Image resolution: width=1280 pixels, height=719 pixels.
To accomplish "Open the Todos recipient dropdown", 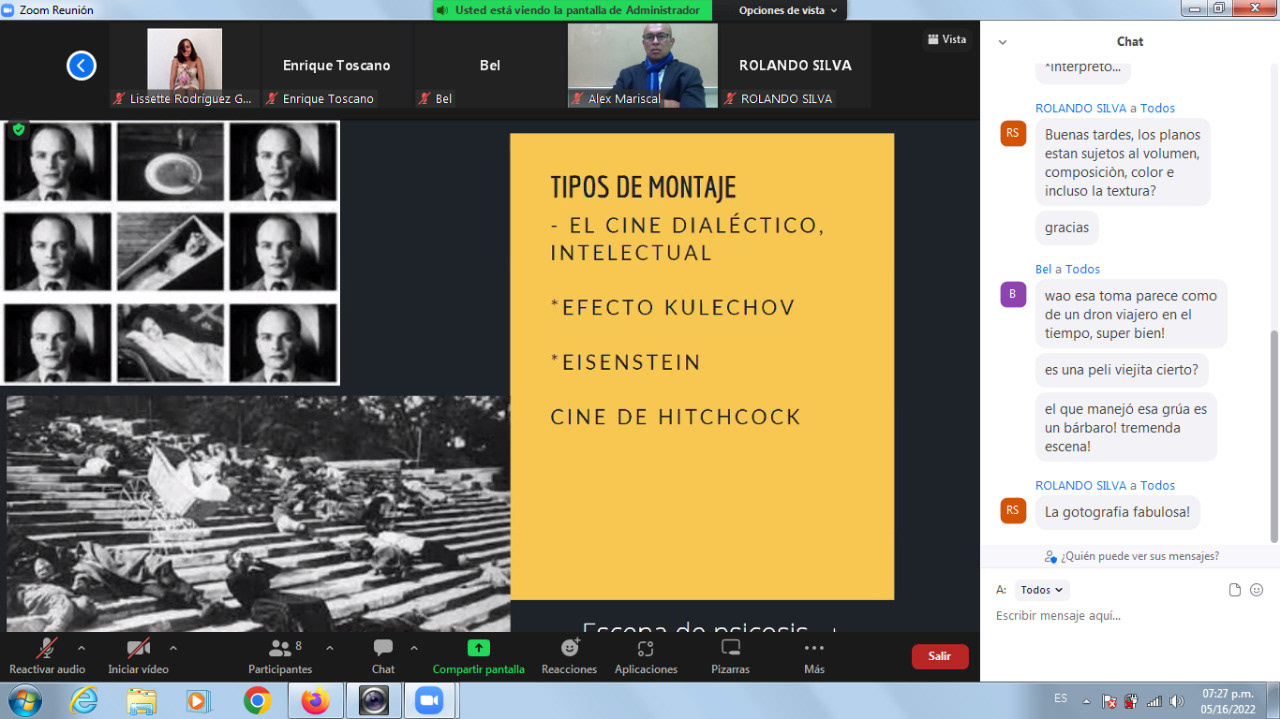I will 1042,590.
